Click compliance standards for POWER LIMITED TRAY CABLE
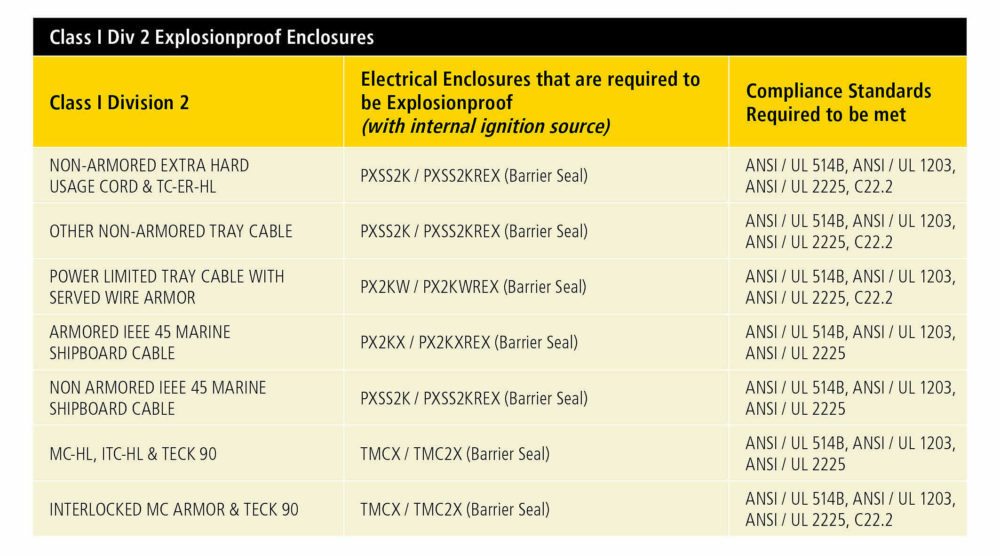1000x556 pixels. coord(850,287)
